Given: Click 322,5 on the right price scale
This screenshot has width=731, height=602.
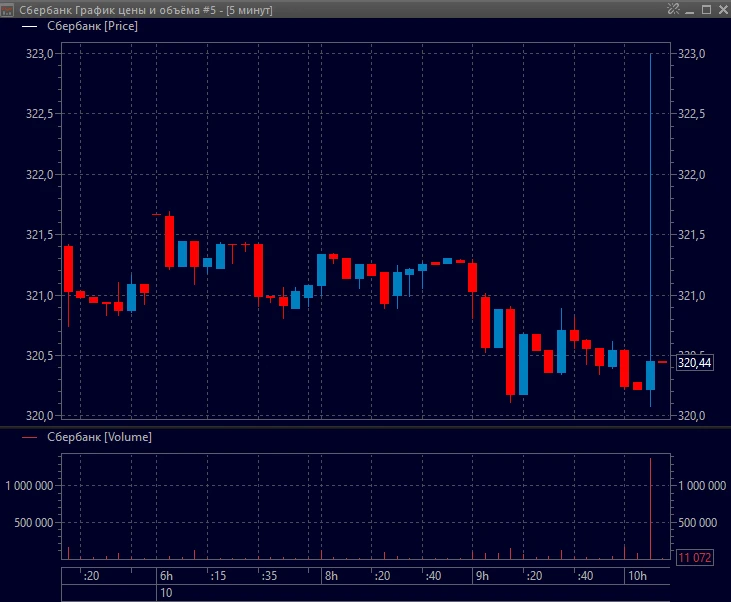Looking at the screenshot, I should coord(691,114).
